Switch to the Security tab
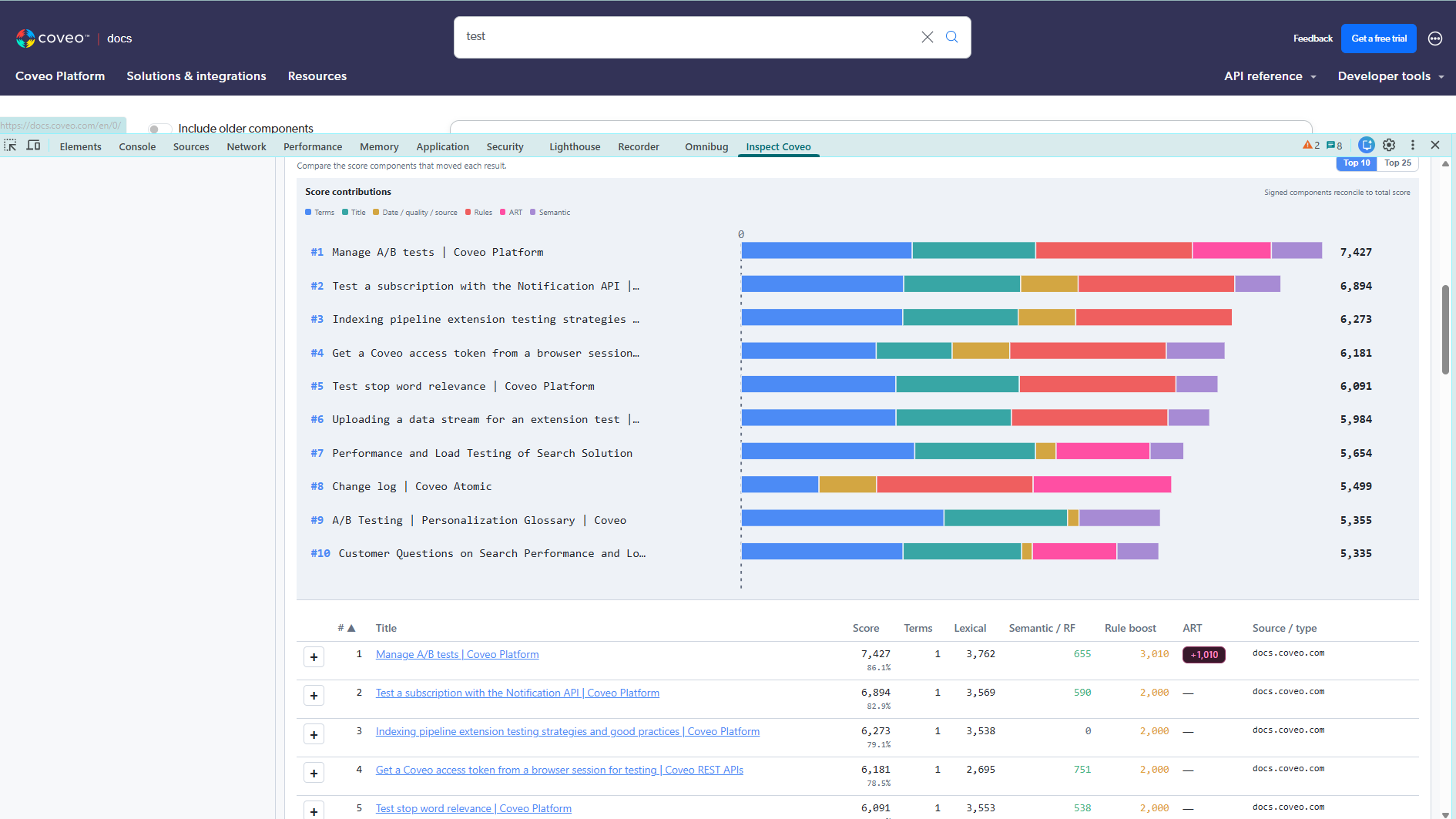Screen dimensions: 1456x819 [505, 146]
